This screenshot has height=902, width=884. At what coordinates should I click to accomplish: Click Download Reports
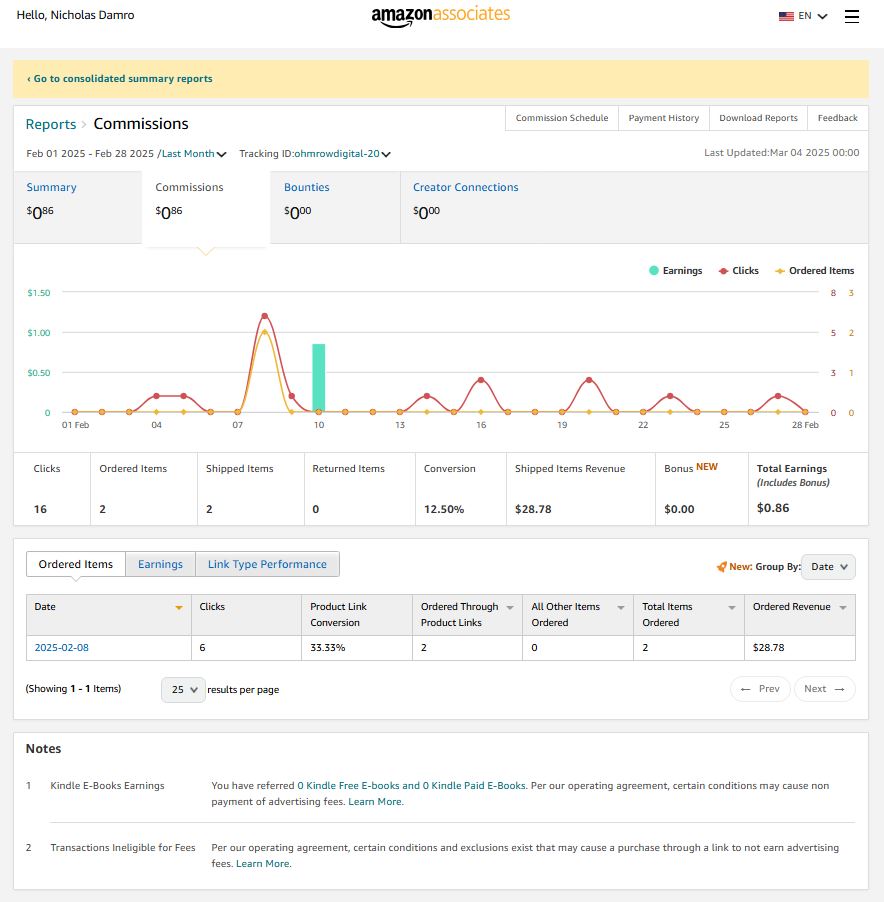[758, 118]
